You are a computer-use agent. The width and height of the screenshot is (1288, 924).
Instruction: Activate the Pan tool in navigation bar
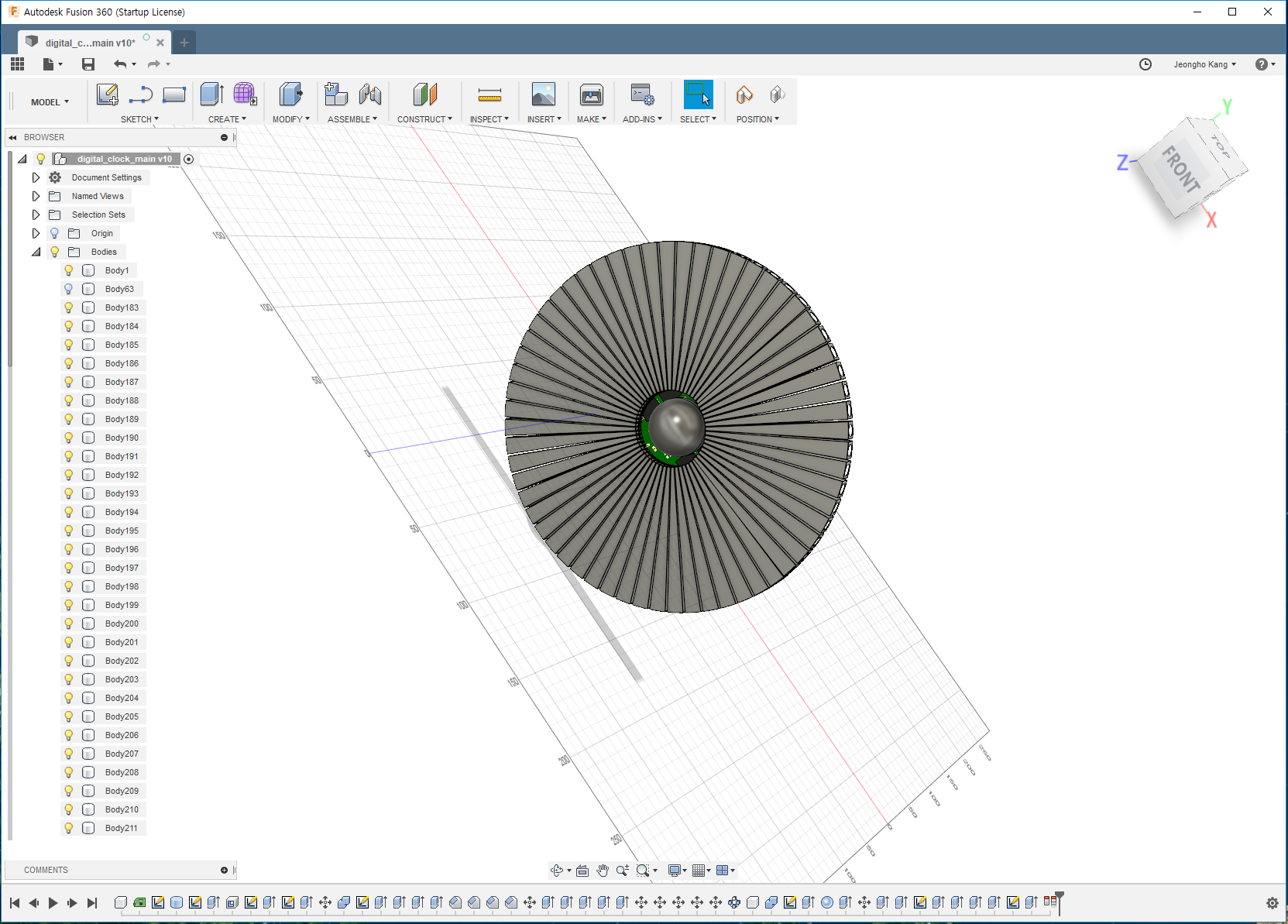[x=603, y=870]
